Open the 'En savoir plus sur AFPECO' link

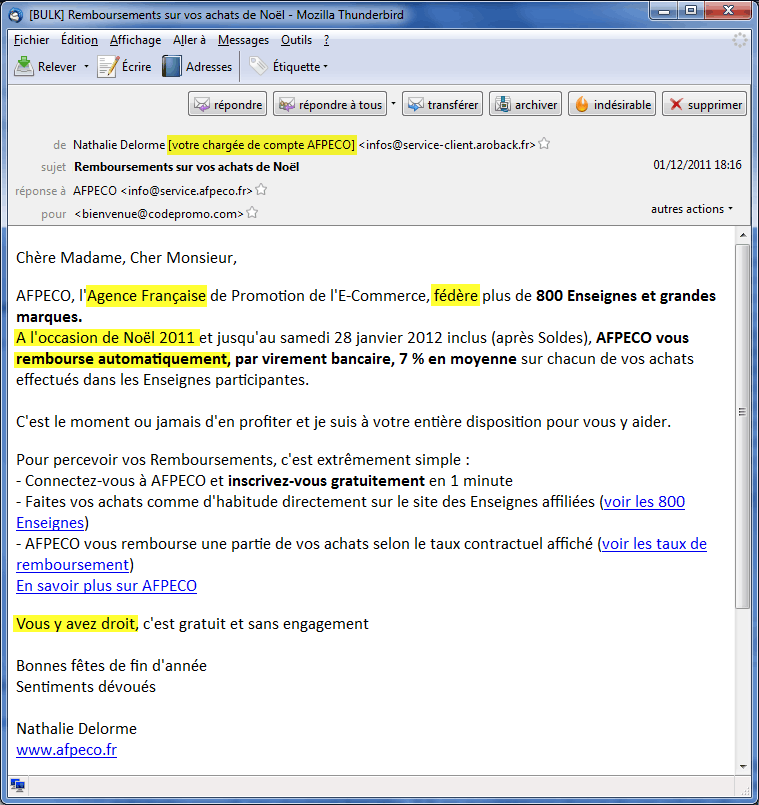tap(106, 586)
